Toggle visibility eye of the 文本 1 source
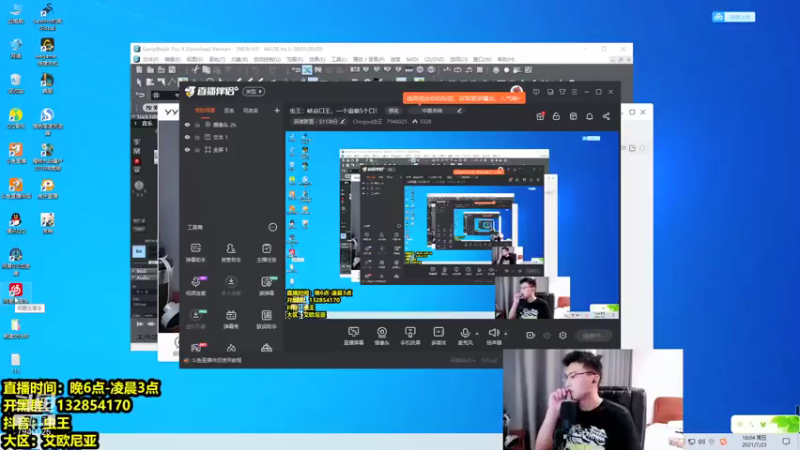 point(187,137)
